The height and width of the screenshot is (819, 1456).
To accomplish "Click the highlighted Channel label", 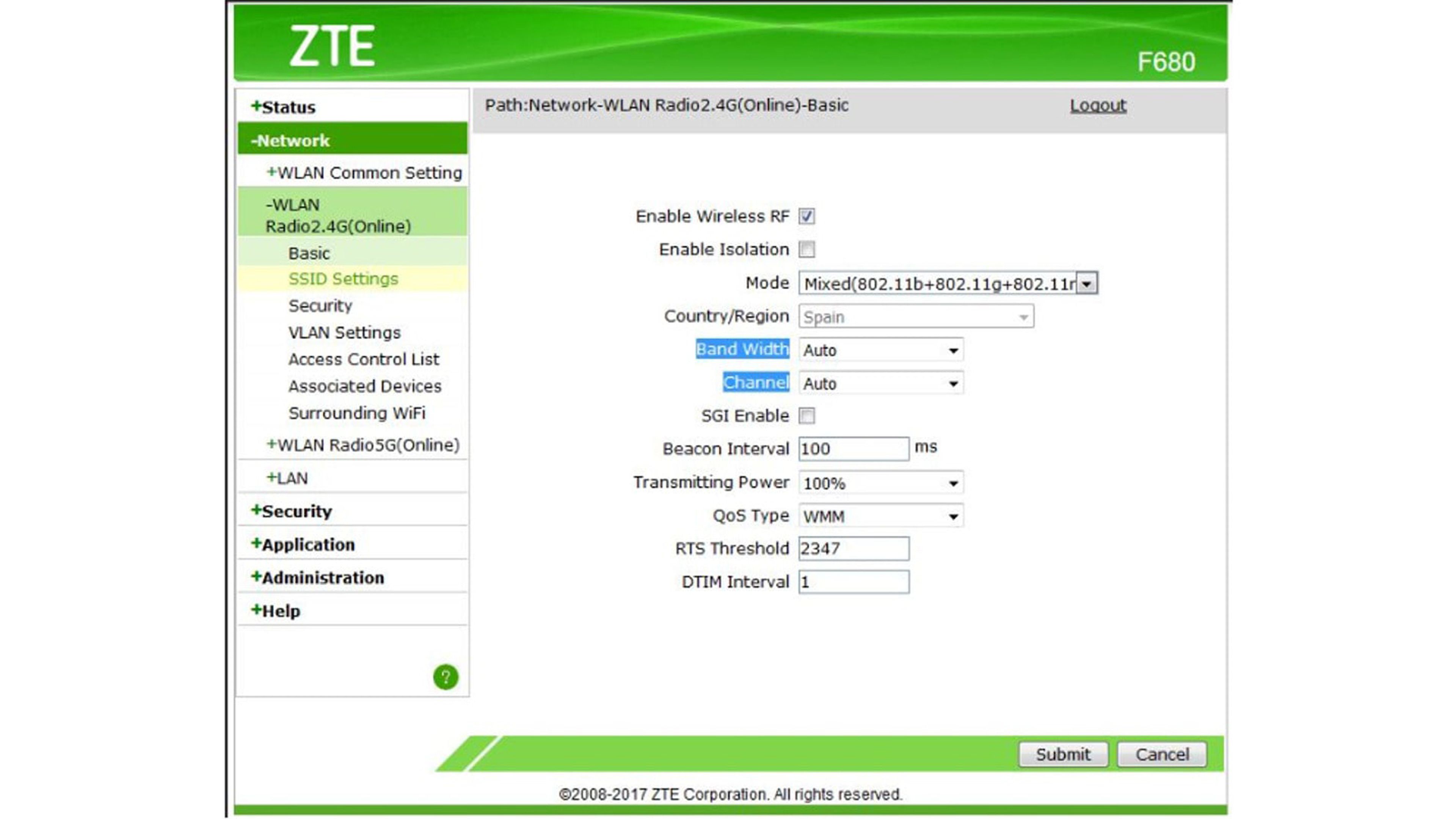I will pyautogui.click(x=756, y=383).
